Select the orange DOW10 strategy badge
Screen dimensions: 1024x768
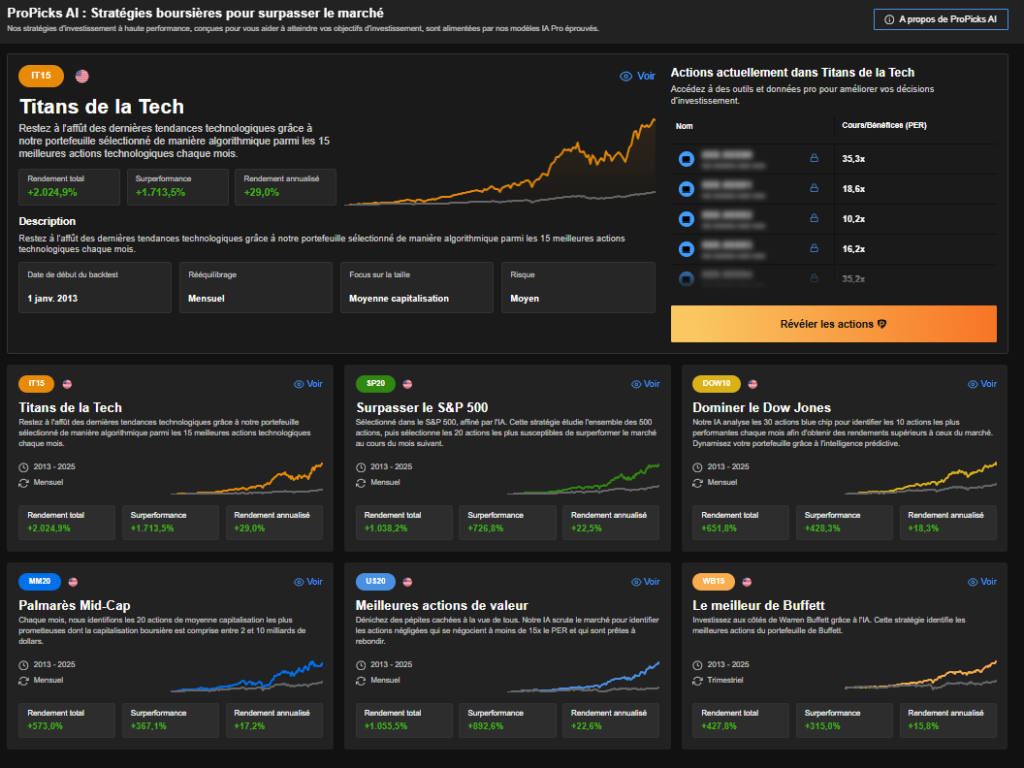point(716,384)
